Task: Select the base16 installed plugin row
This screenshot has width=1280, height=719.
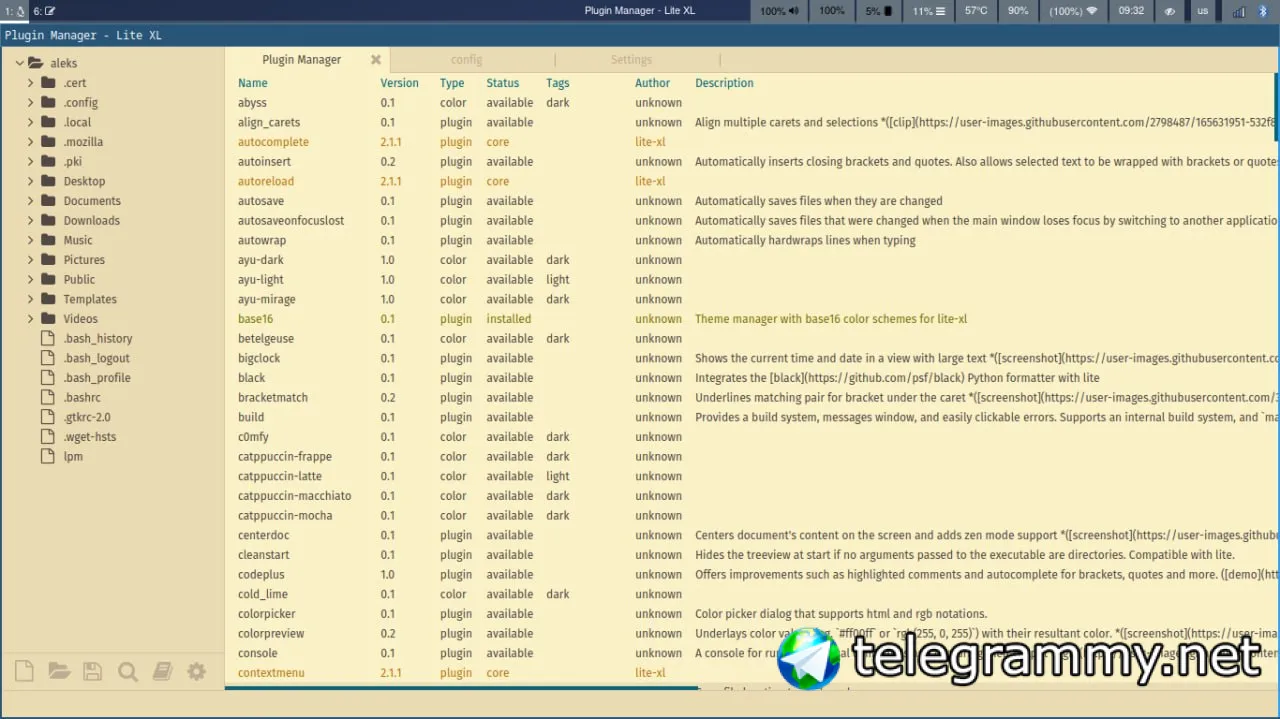Action: (x=751, y=319)
